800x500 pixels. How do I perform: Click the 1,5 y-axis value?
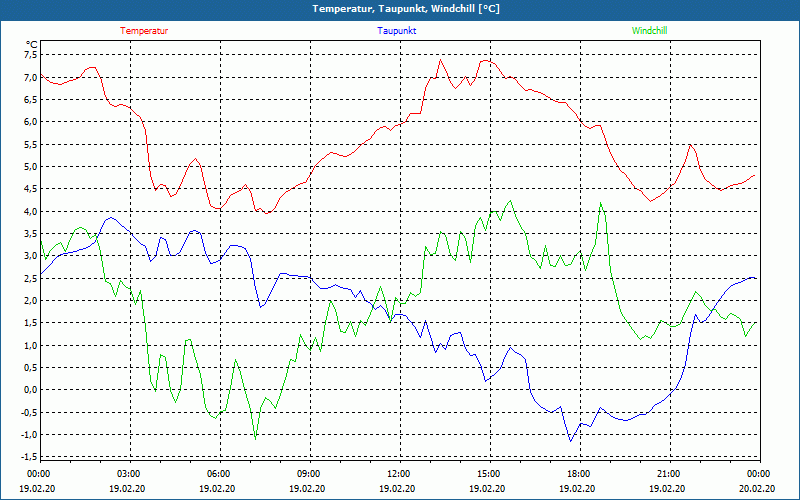31,323
